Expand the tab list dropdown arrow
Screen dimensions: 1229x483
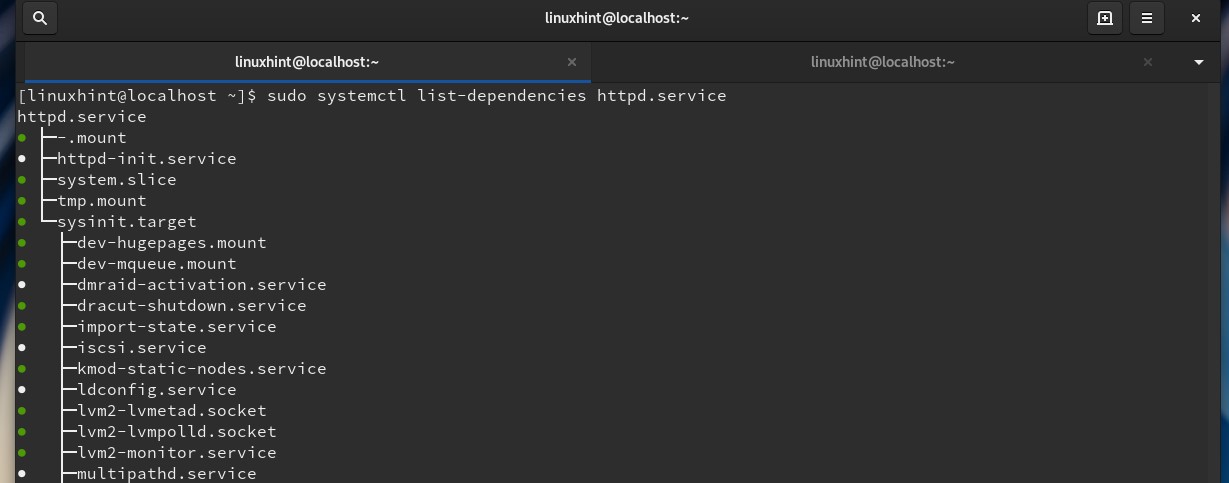click(x=1199, y=62)
